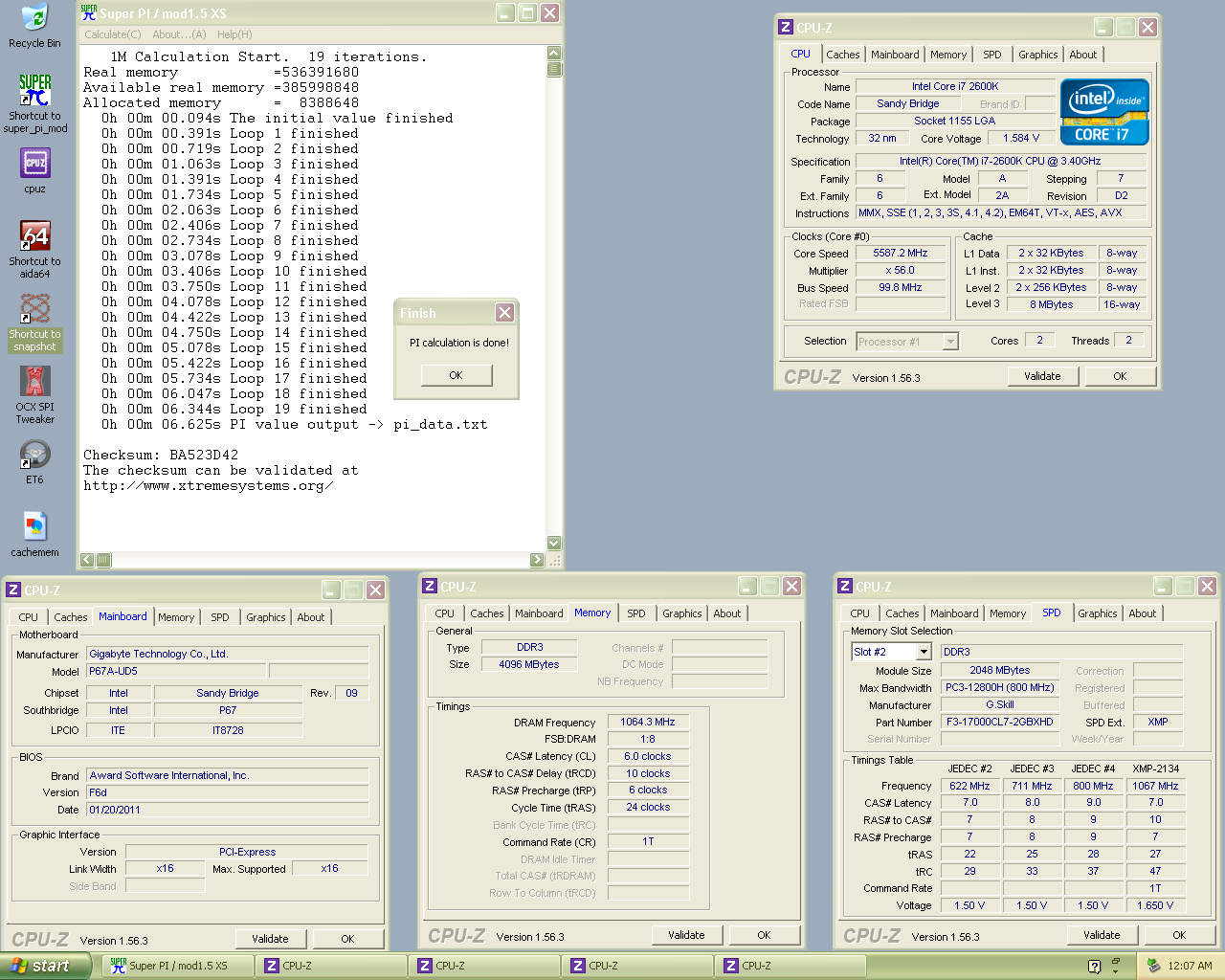Click the Z icon of the SPD CPU-Z window title
Screen dimensions: 1225x980
click(845, 587)
